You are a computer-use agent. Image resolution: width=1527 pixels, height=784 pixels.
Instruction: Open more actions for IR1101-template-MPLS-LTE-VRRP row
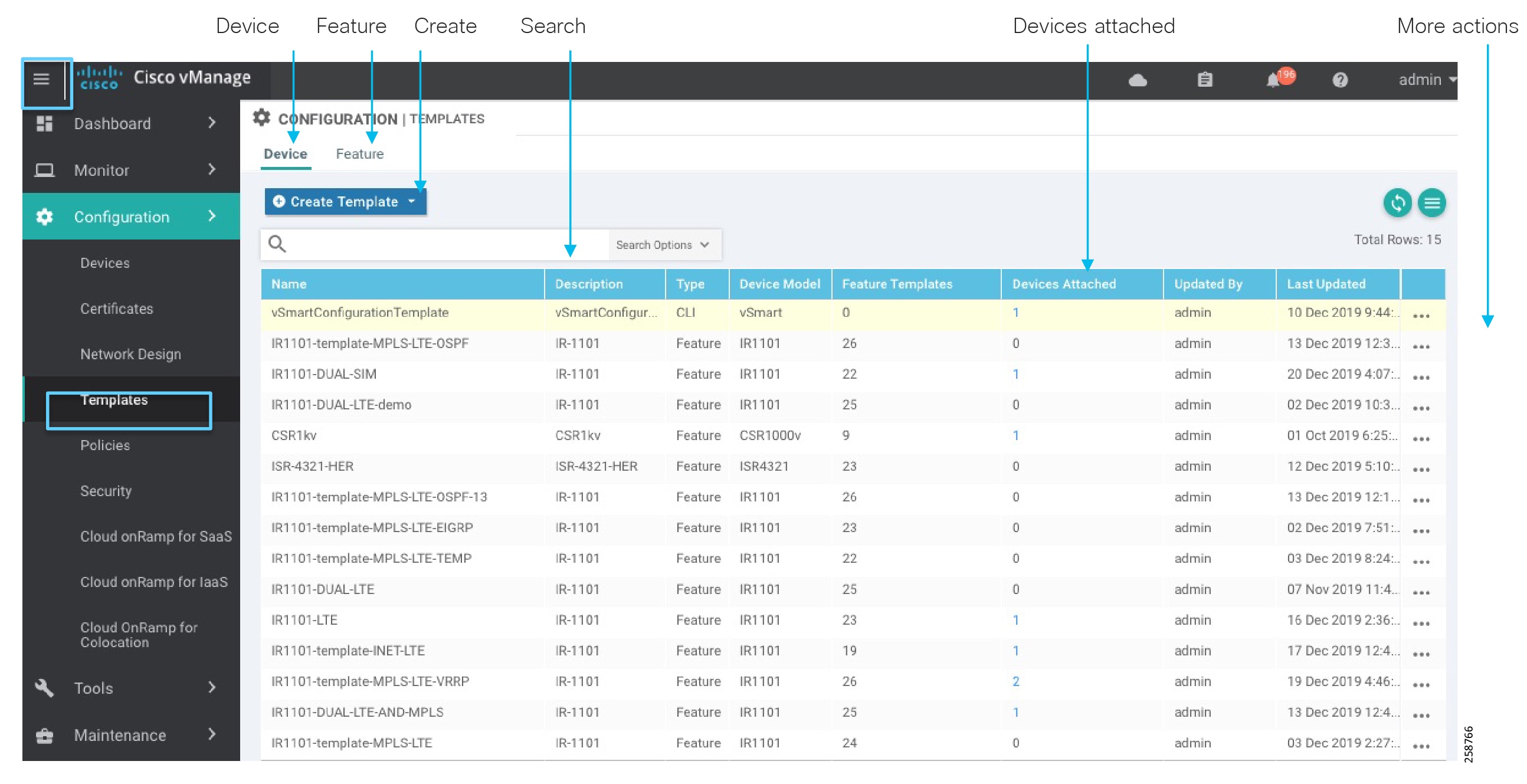click(x=1421, y=685)
